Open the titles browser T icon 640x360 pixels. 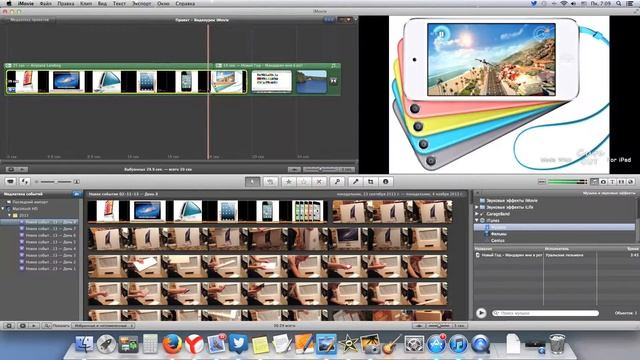(612, 182)
